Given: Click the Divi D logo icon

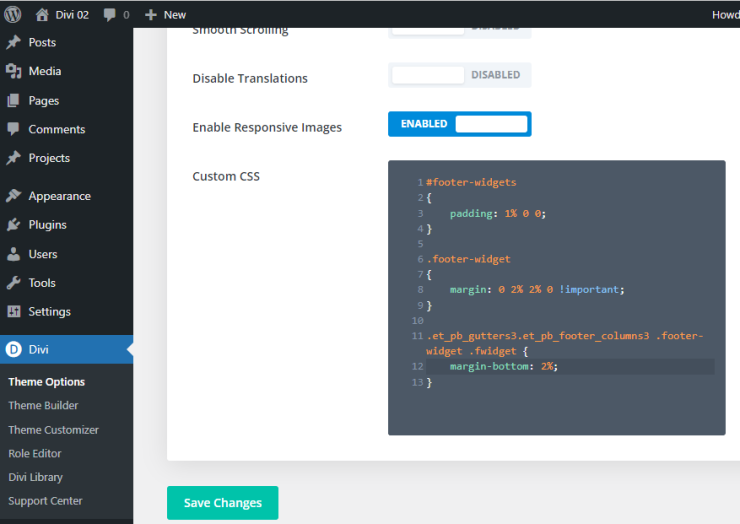Looking at the screenshot, I should 14,349.
